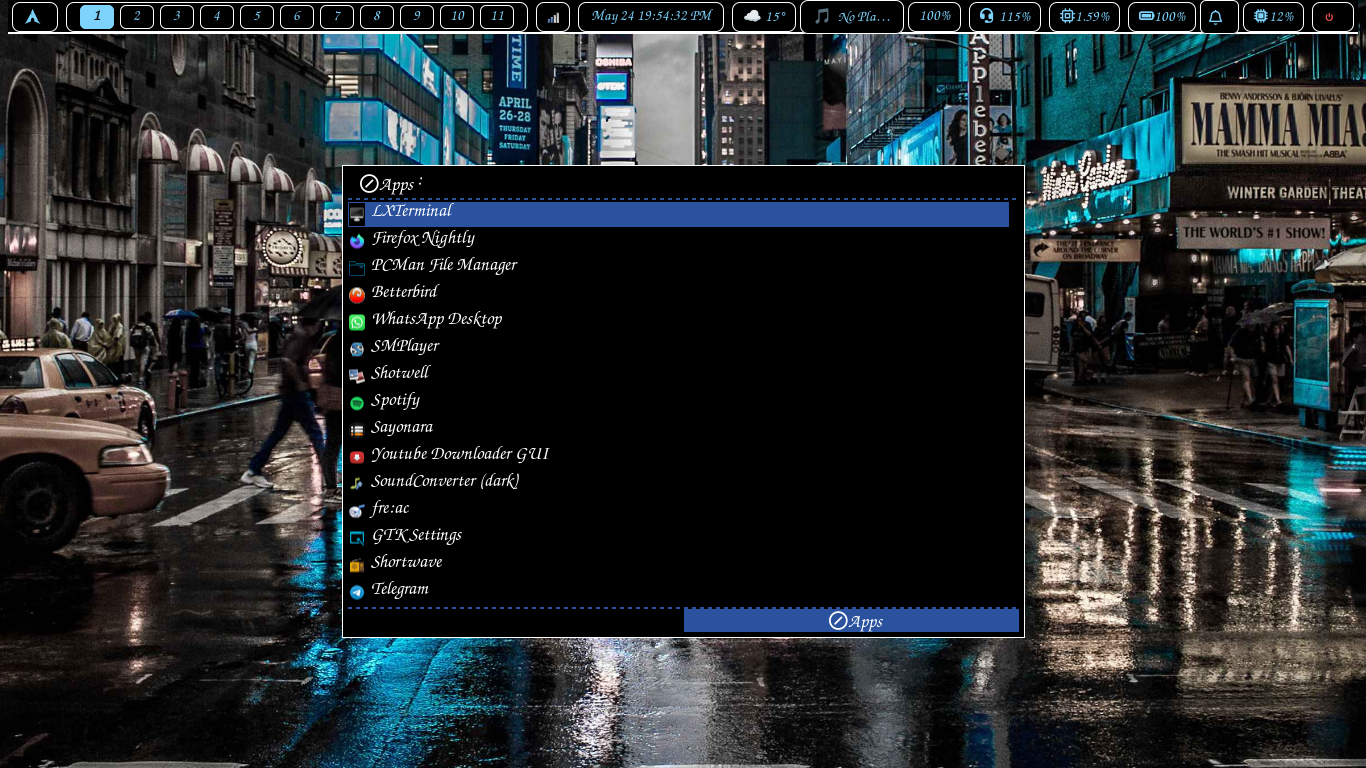Click the GTK Settings icon
The height and width of the screenshot is (768, 1366).
(357, 538)
